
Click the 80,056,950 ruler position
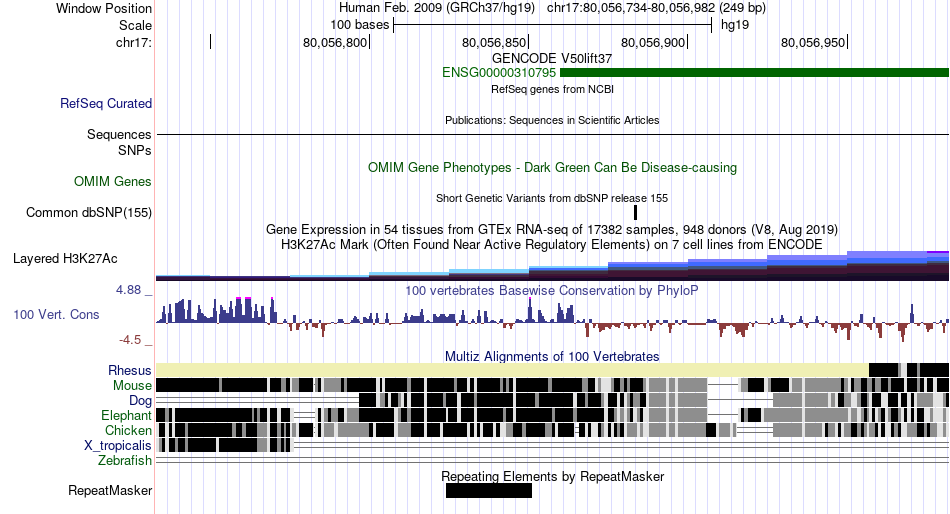pyautogui.click(x=813, y=42)
